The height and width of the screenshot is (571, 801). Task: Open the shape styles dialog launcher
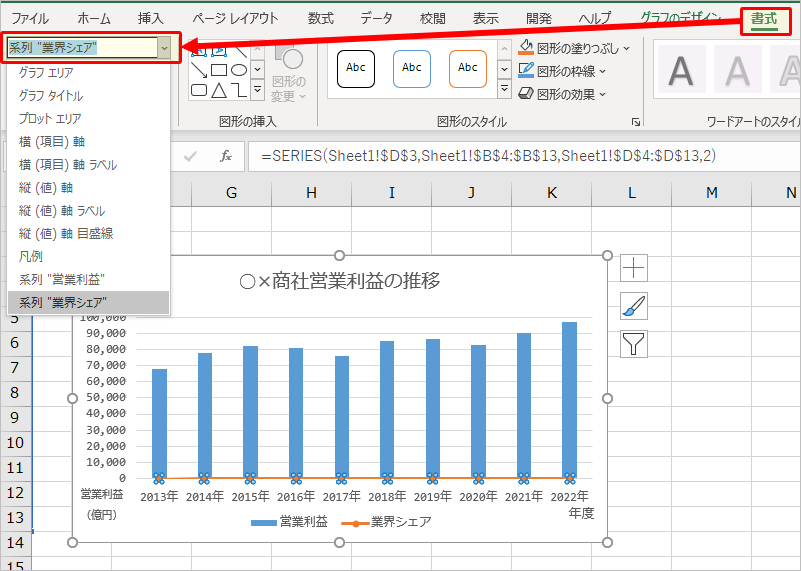(635, 122)
